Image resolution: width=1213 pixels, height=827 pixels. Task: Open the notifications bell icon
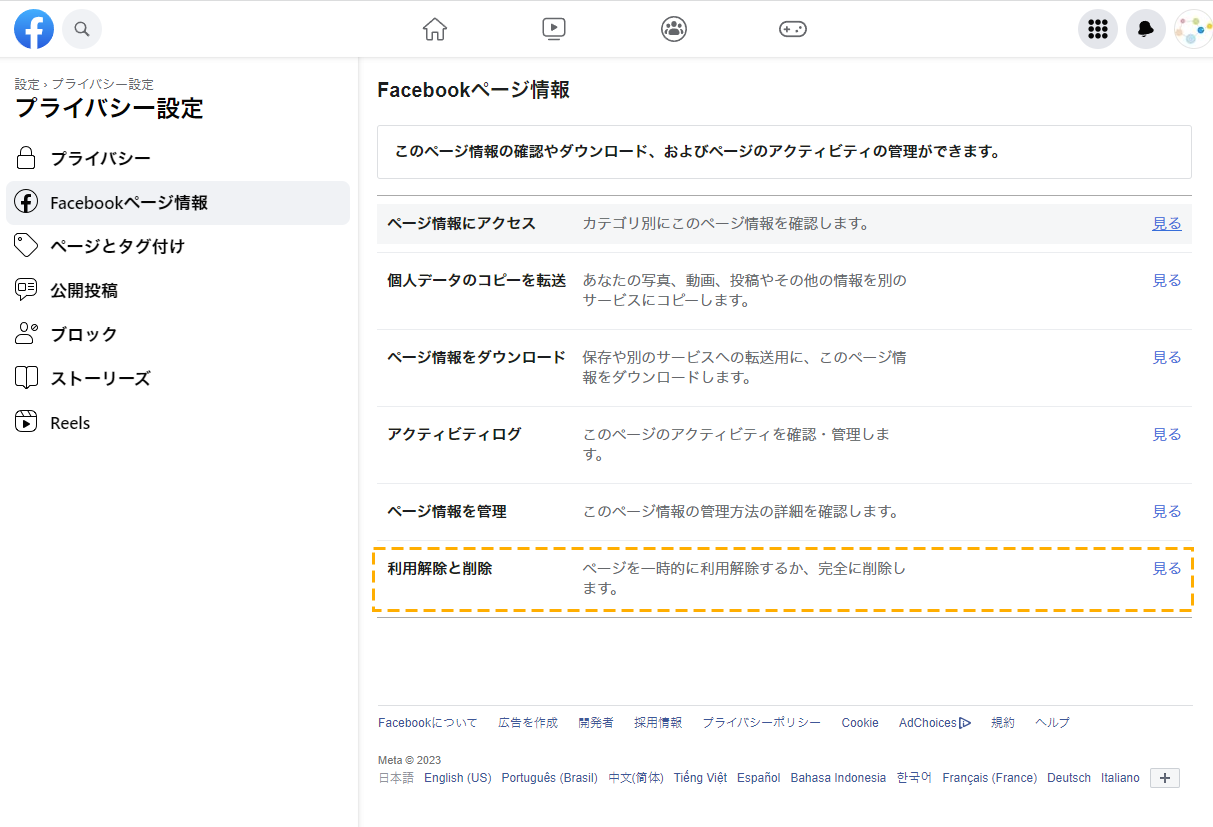(x=1146, y=29)
